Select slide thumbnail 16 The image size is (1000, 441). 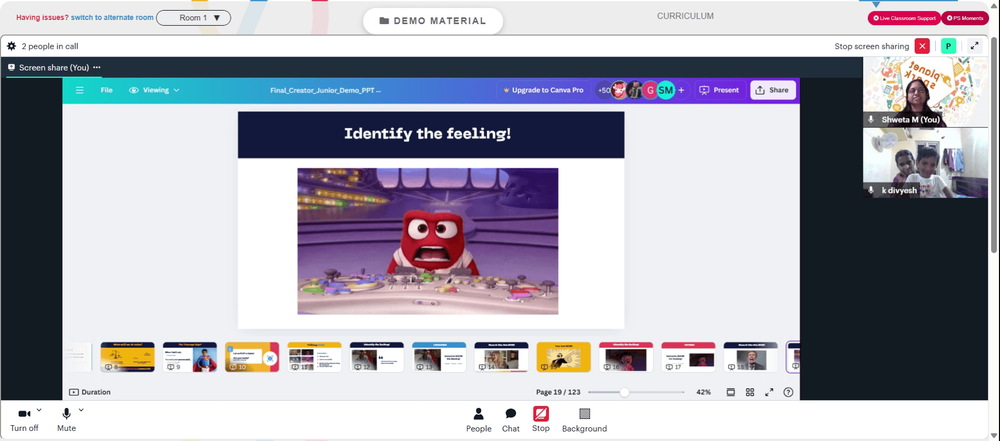tap(626, 357)
